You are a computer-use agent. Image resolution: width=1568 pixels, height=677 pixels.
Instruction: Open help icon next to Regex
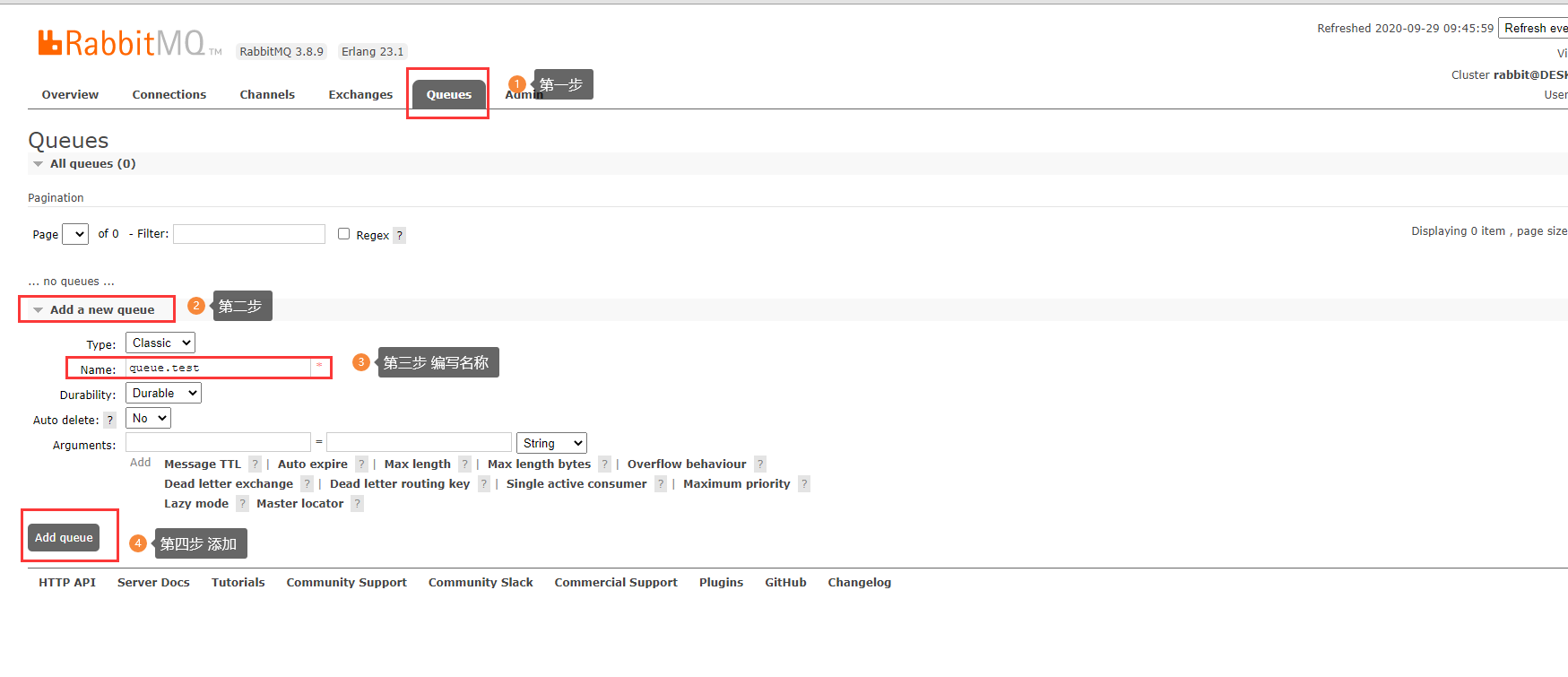(x=400, y=235)
